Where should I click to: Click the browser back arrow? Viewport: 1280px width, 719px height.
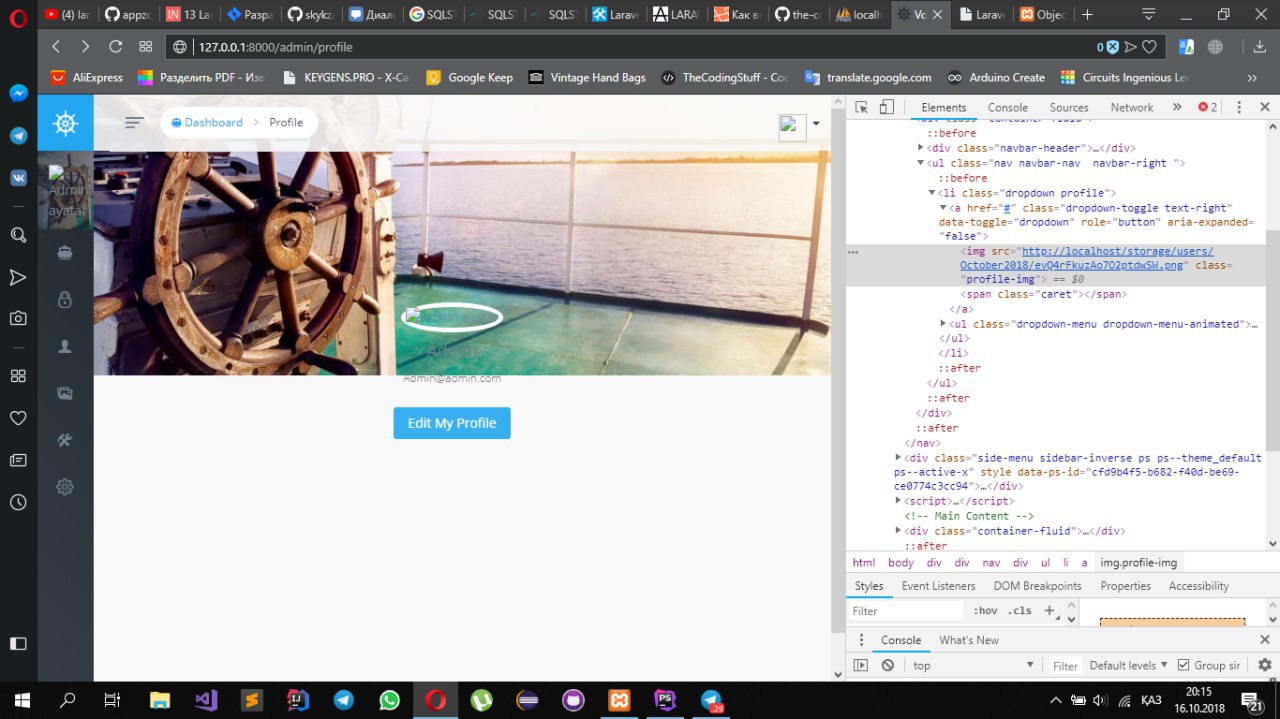click(56, 46)
